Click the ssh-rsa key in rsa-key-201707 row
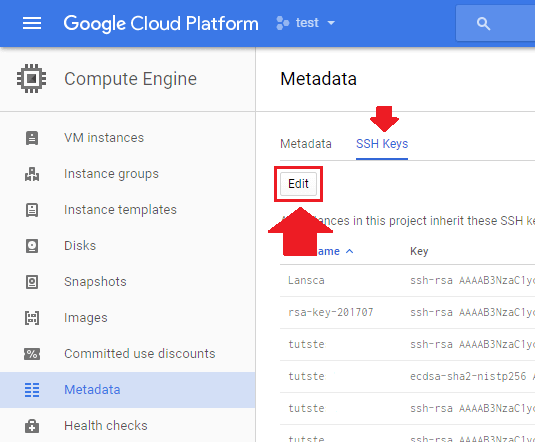Image resolution: width=535 pixels, height=442 pixels. [x=472, y=312]
